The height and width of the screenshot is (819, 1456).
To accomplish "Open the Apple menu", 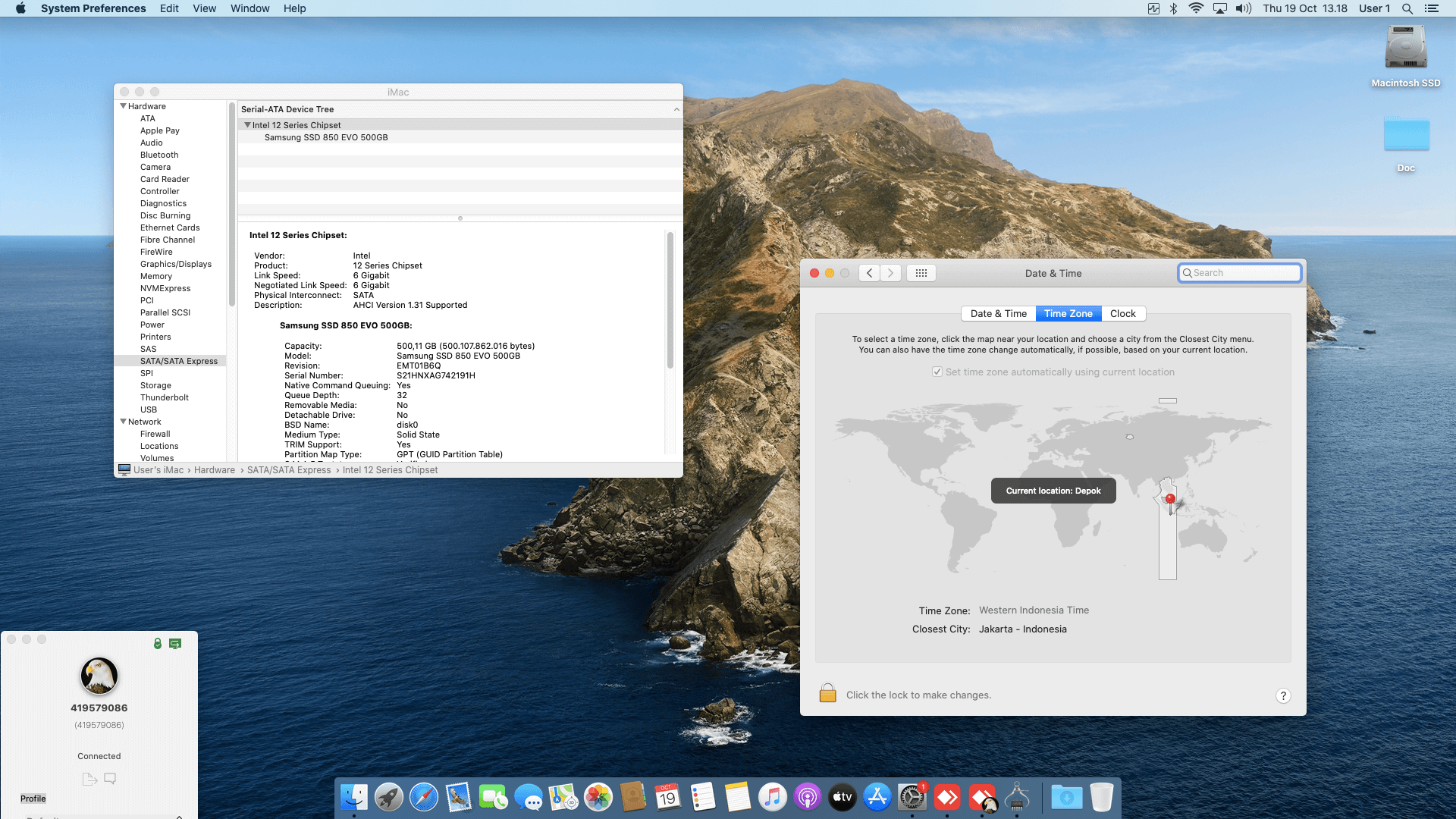I will 20,8.
